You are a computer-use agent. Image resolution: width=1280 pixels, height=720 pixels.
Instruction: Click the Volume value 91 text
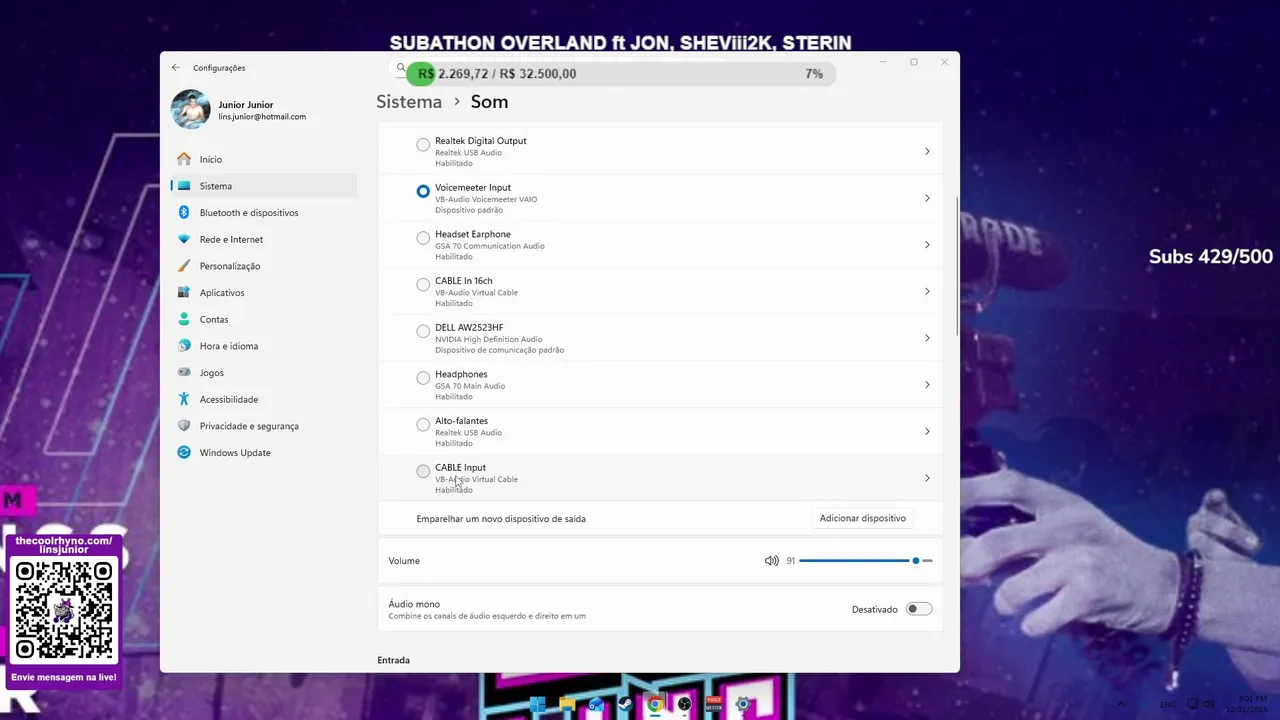coord(790,561)
